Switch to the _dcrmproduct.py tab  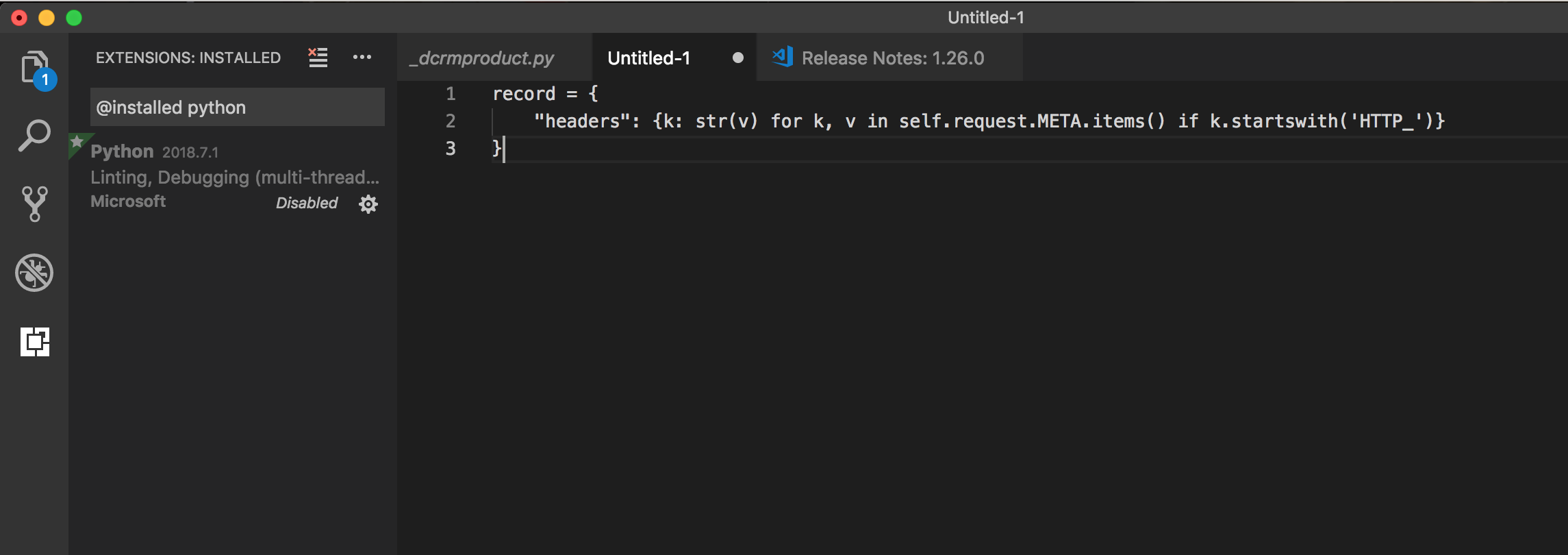(x=482, y=59)
